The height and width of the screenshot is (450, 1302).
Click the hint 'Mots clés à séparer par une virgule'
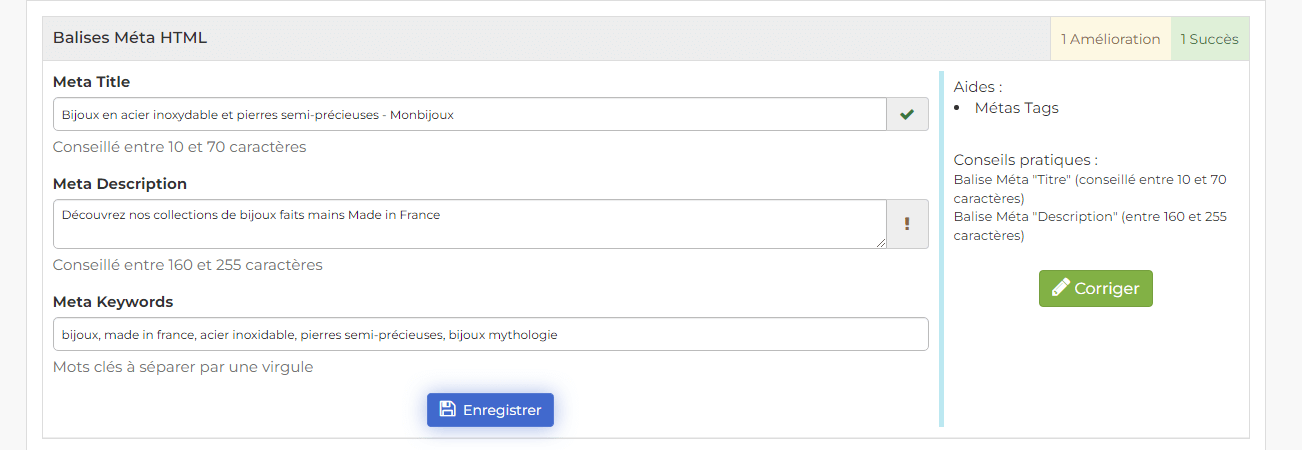click(183, 367)
